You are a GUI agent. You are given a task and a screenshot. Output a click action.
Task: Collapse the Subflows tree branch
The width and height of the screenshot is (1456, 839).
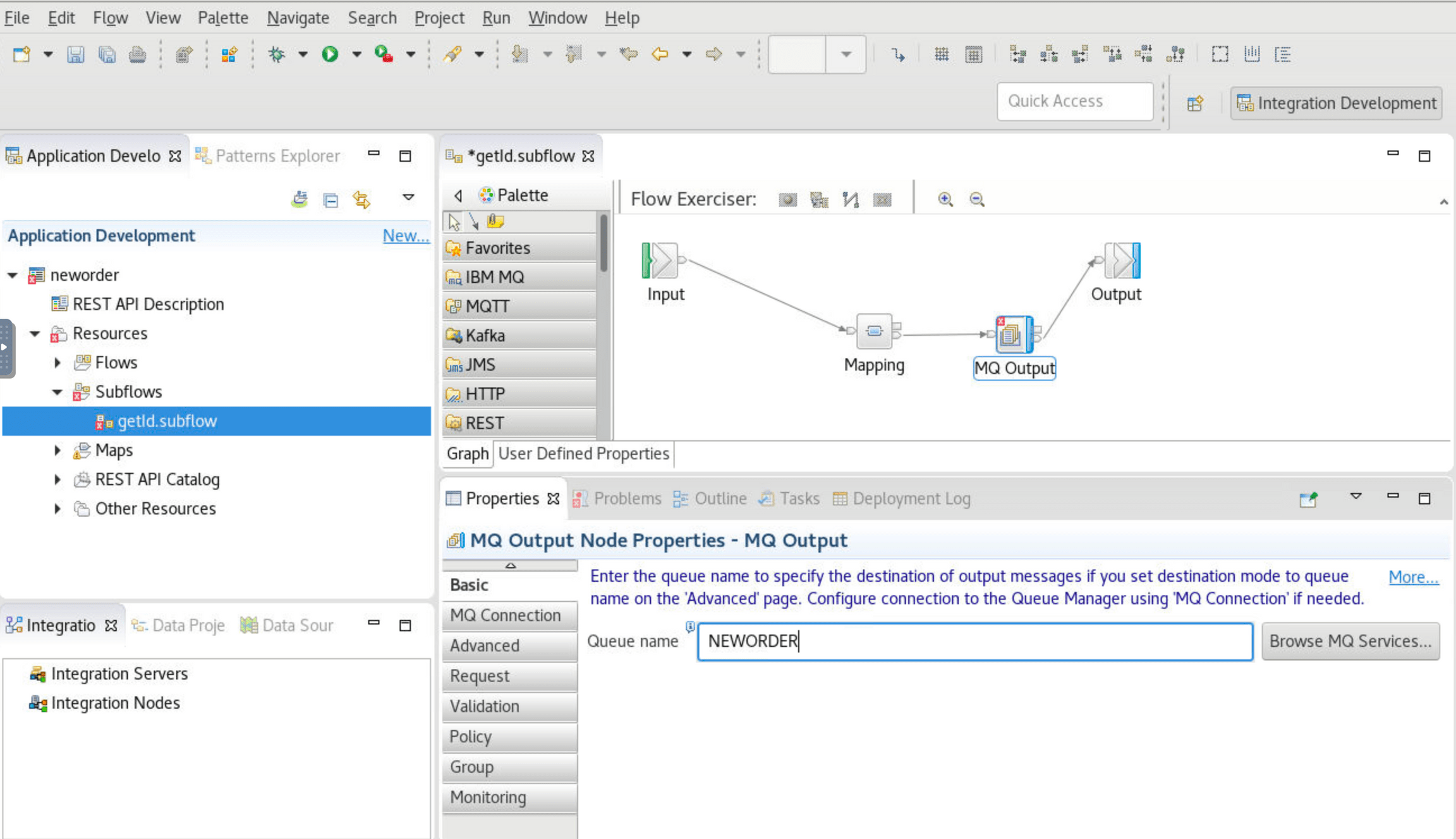[x=57, y=392]
